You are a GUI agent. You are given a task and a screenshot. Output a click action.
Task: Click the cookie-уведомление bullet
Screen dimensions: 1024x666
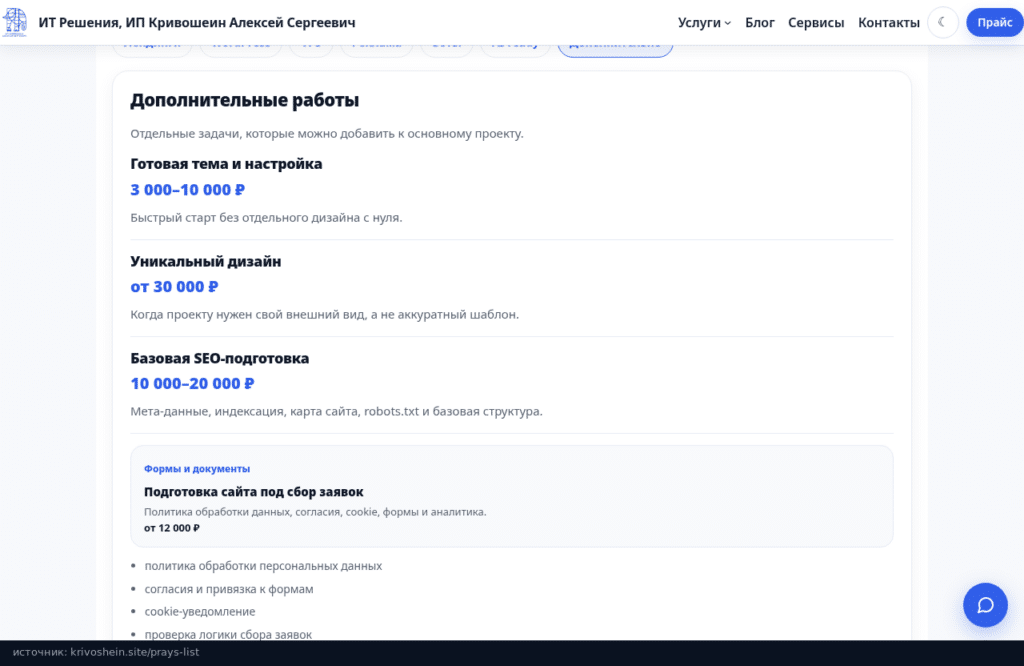coord(200,612)
